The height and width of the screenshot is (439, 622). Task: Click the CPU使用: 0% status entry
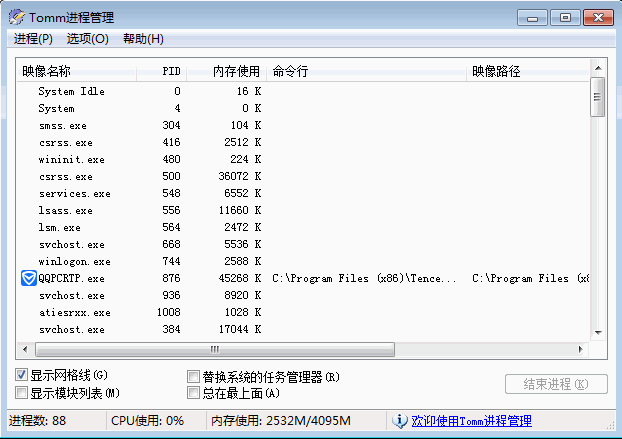pos(147,420)
